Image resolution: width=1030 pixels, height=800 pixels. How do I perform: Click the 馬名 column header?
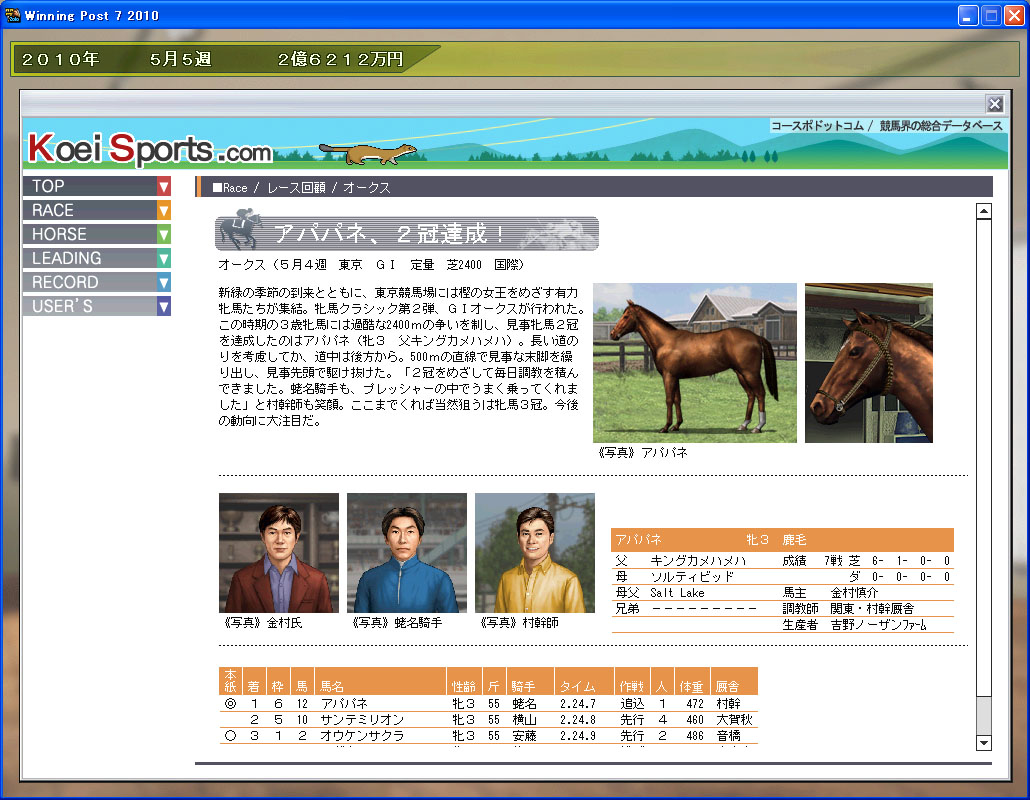tap(380, 682)
